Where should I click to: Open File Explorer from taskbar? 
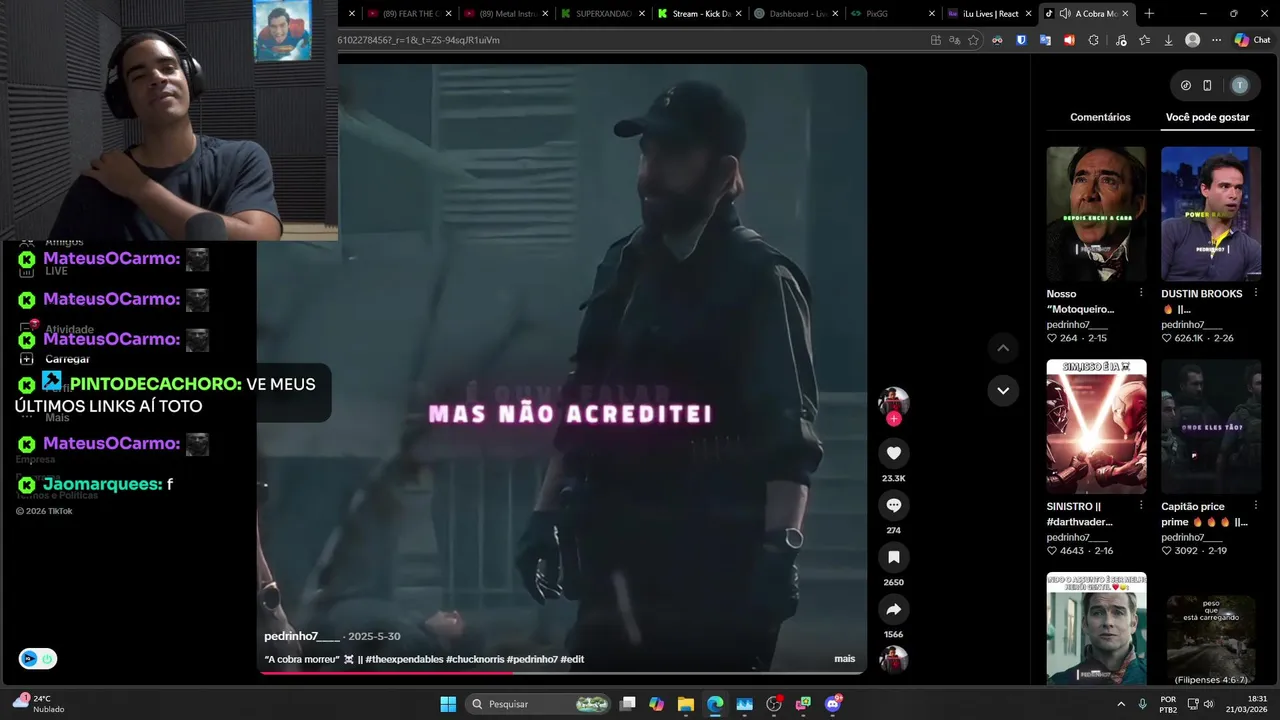(x=686, y=704)
